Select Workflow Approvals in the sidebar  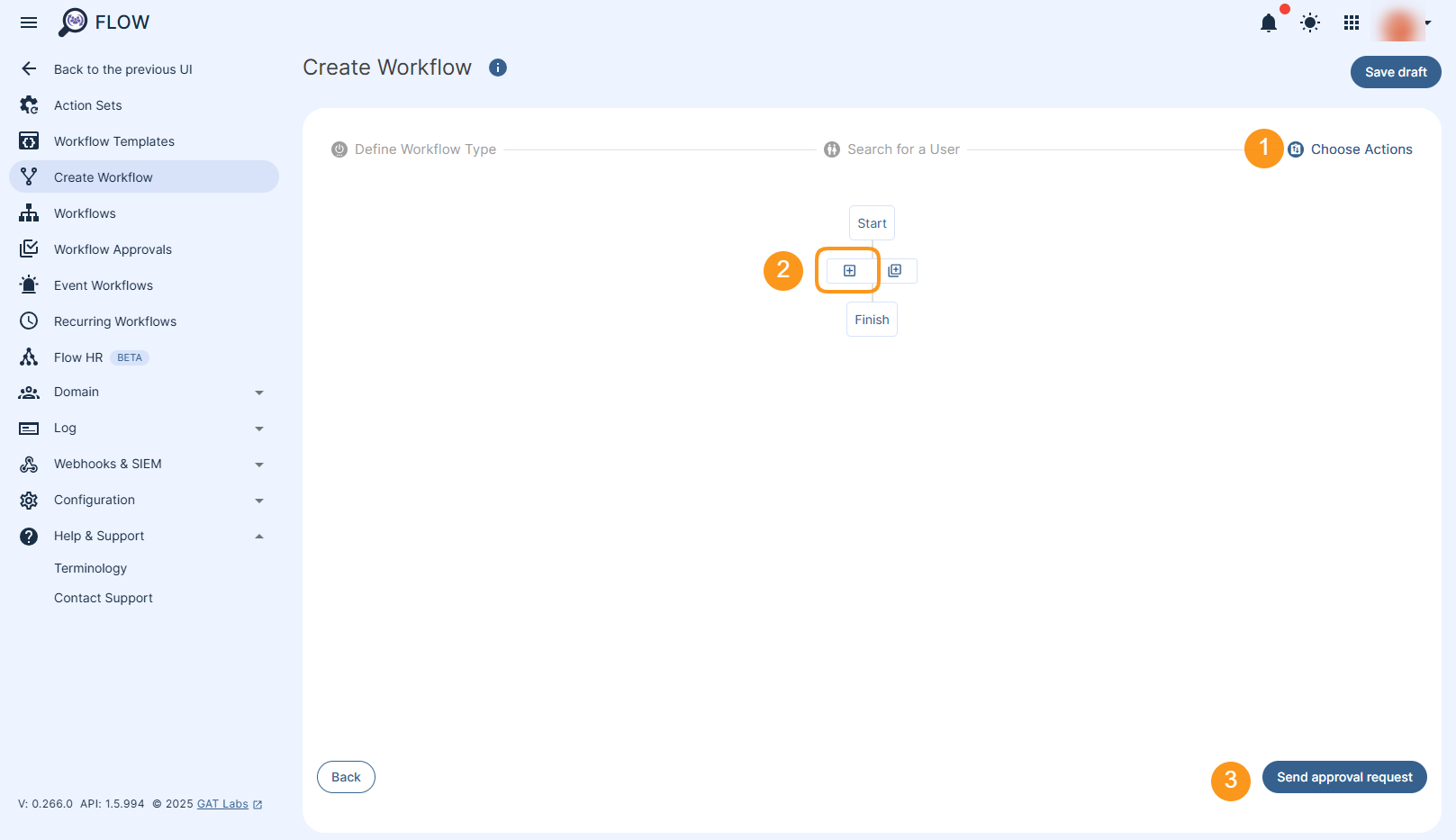pos(113,248)
